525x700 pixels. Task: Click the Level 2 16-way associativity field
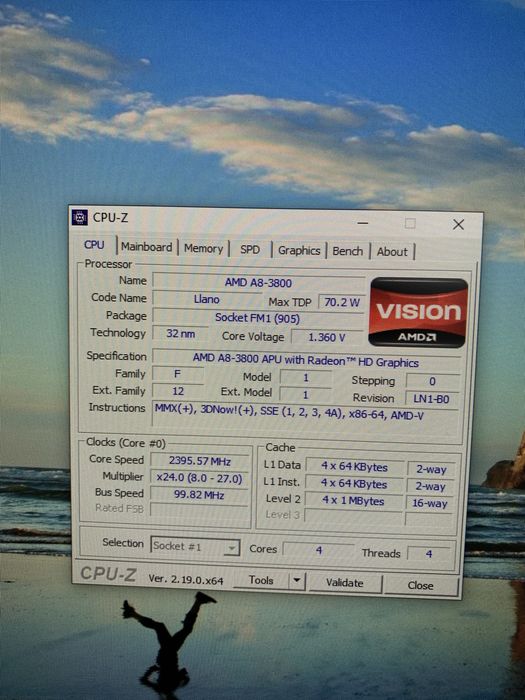tap(429, 503)
